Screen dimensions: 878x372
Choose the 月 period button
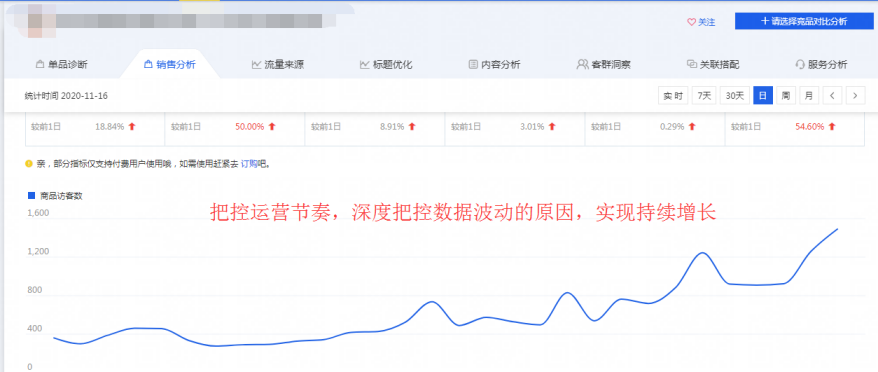pos(809,96)
